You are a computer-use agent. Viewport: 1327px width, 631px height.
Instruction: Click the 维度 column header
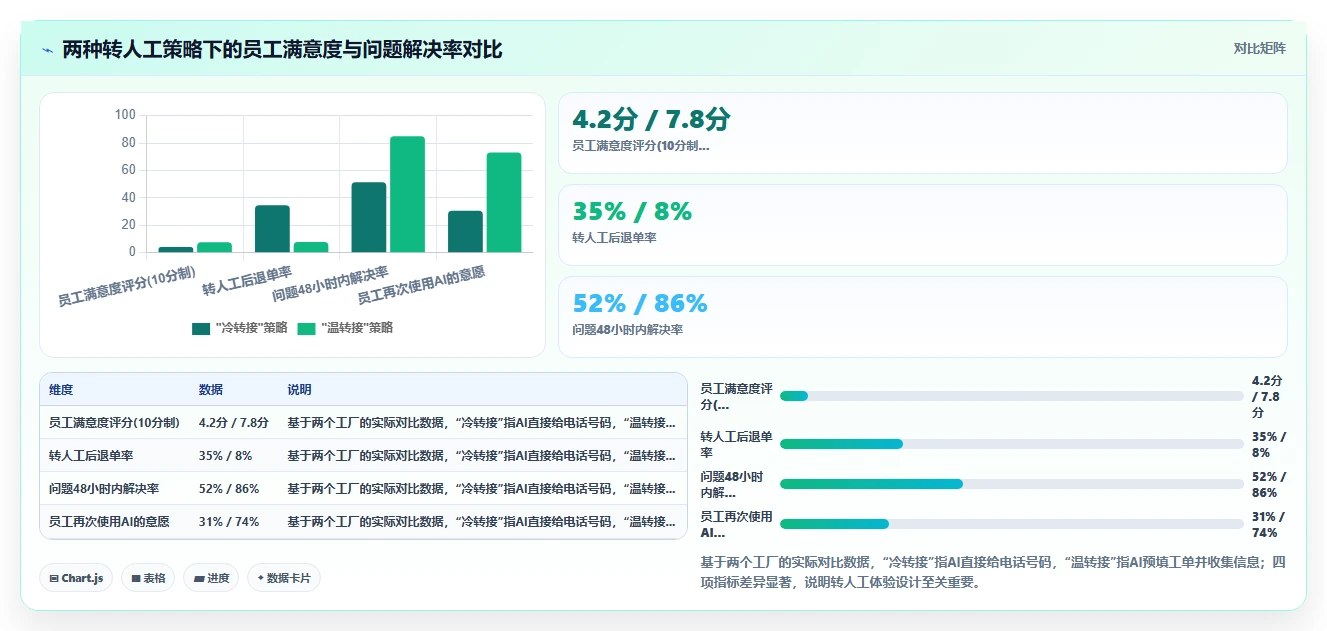61,389
